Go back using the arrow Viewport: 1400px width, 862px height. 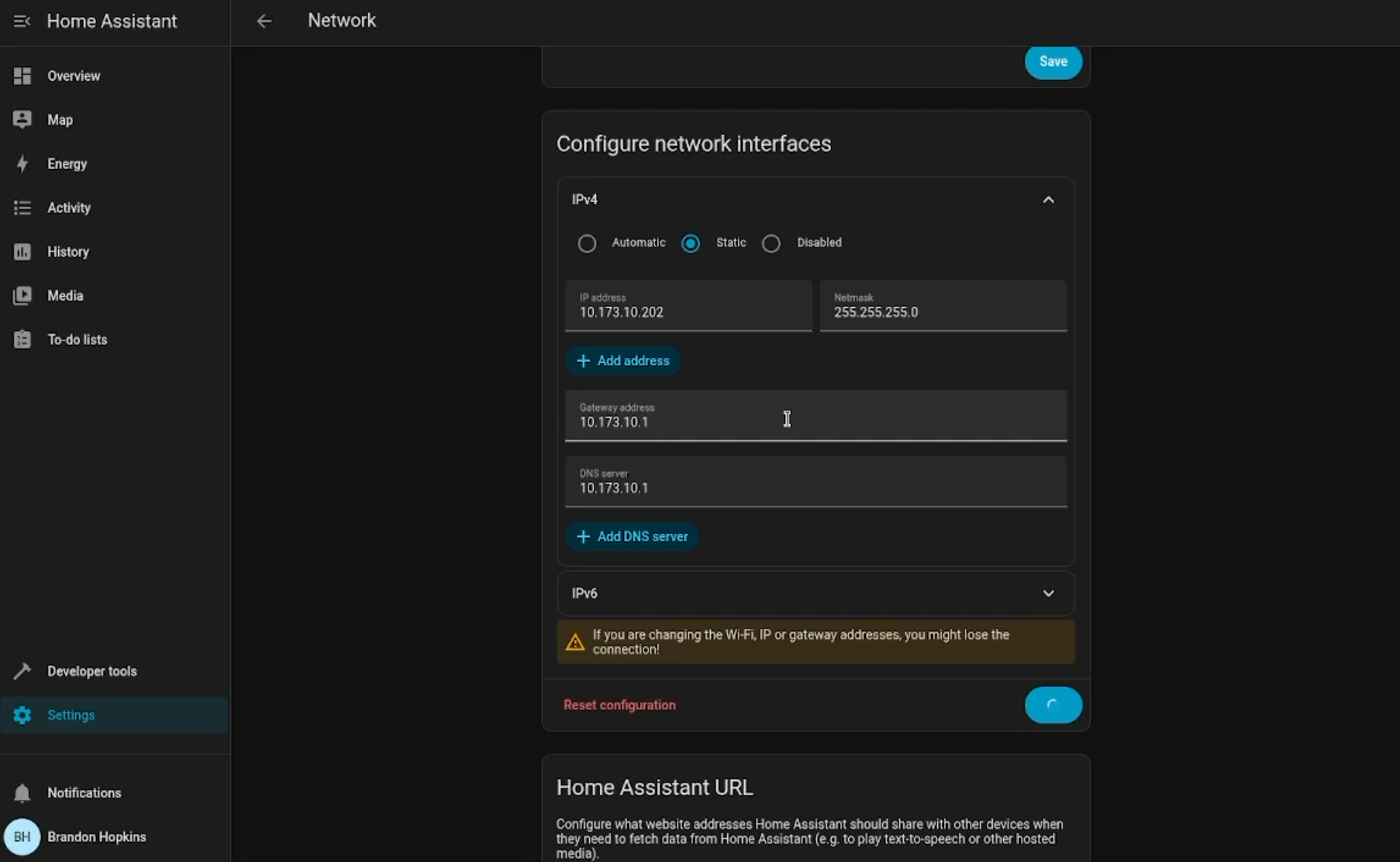(264, 21)
